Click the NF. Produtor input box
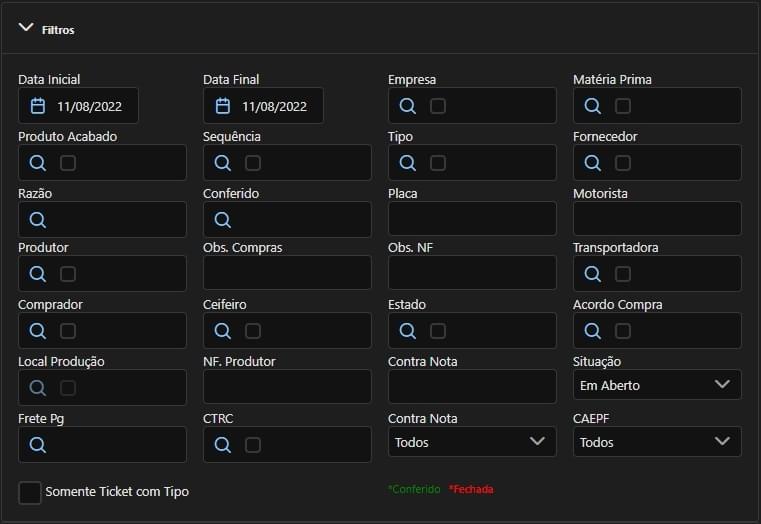The width and height of the screenshot is (761, 524). pos(287,387)
